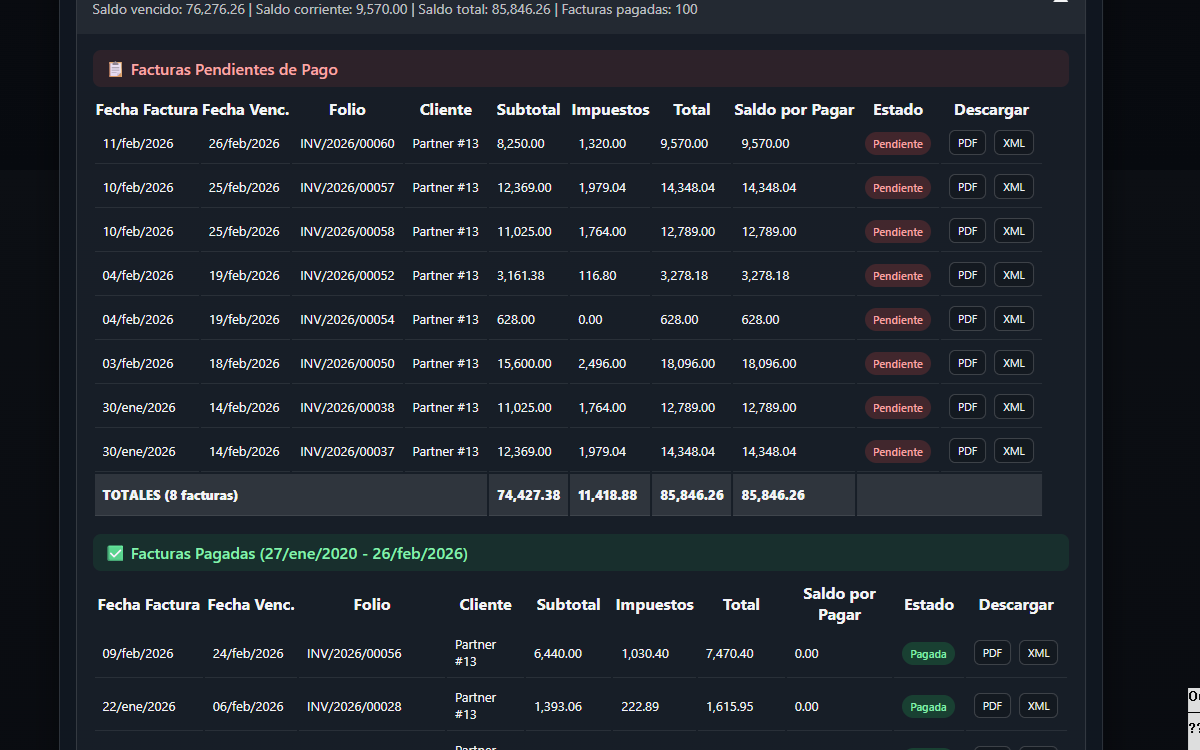Download PDF for invoice INV/2026/00050
1200x750 pixels.
coord(967,363)
